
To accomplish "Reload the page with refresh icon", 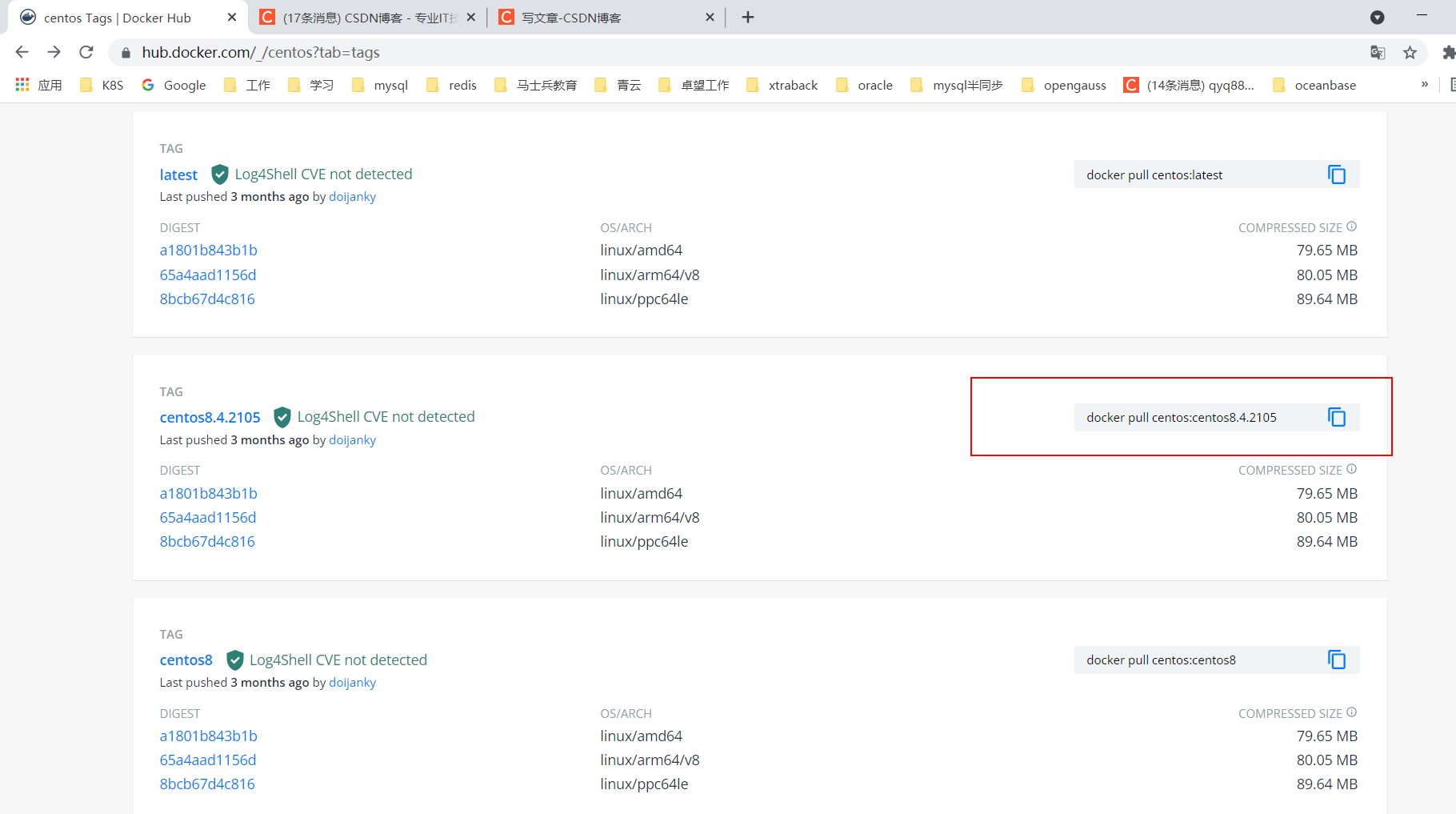I will (x=86, y=52).
